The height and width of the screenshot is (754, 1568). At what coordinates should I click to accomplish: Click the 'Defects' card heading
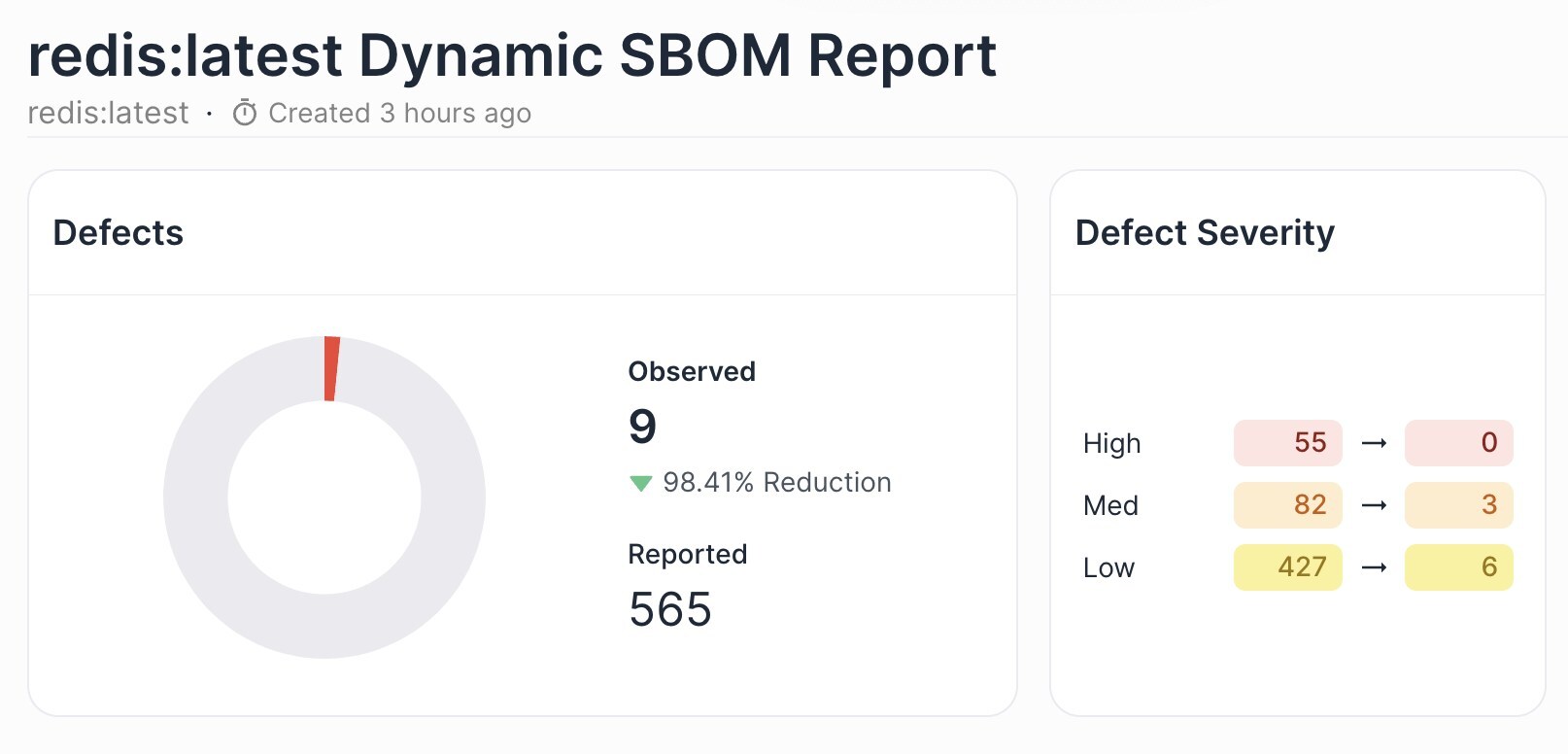pos(119,233)
